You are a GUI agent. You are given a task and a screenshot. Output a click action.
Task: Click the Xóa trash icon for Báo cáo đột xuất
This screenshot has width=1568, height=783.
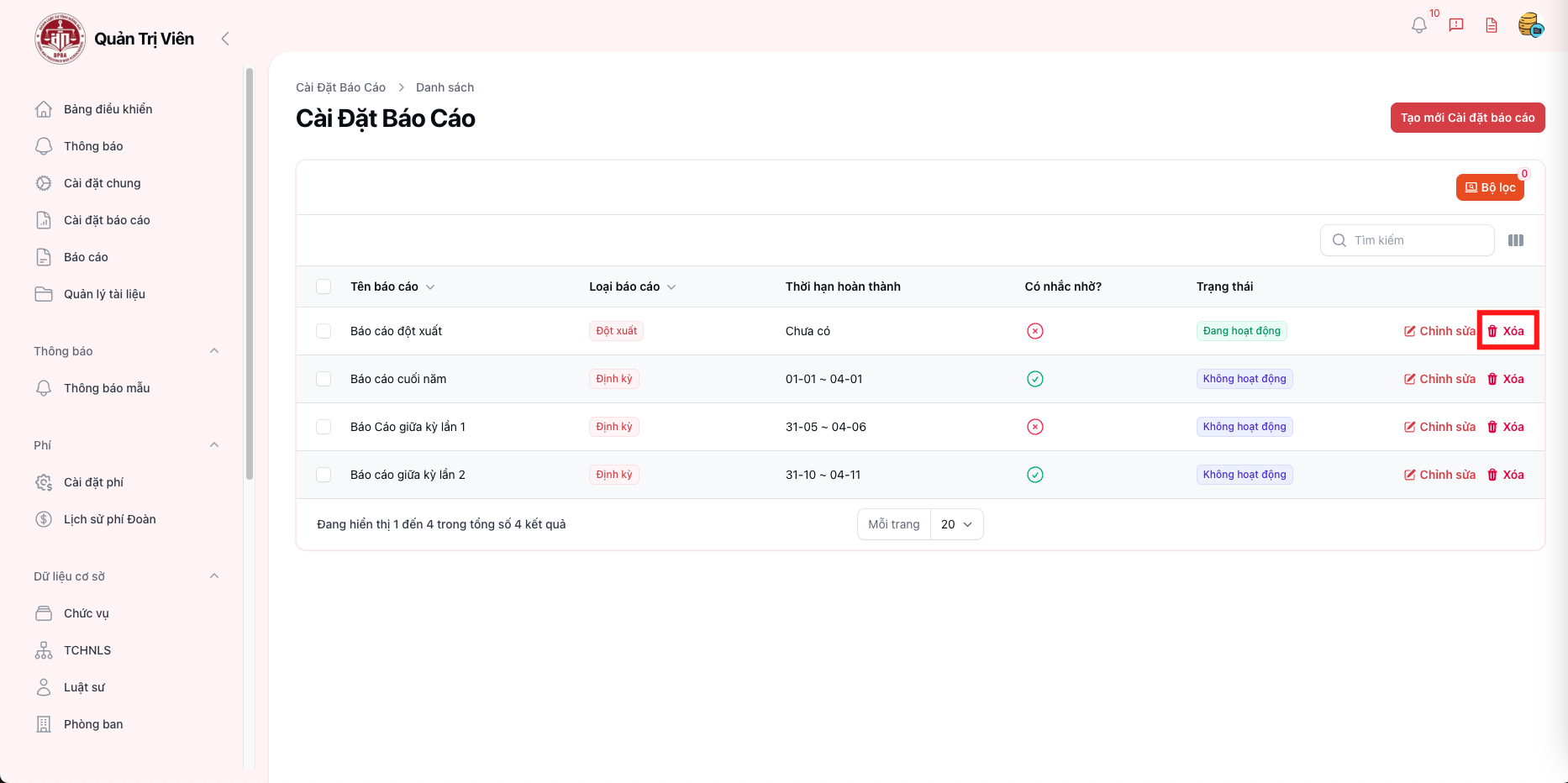[1493, 331]
